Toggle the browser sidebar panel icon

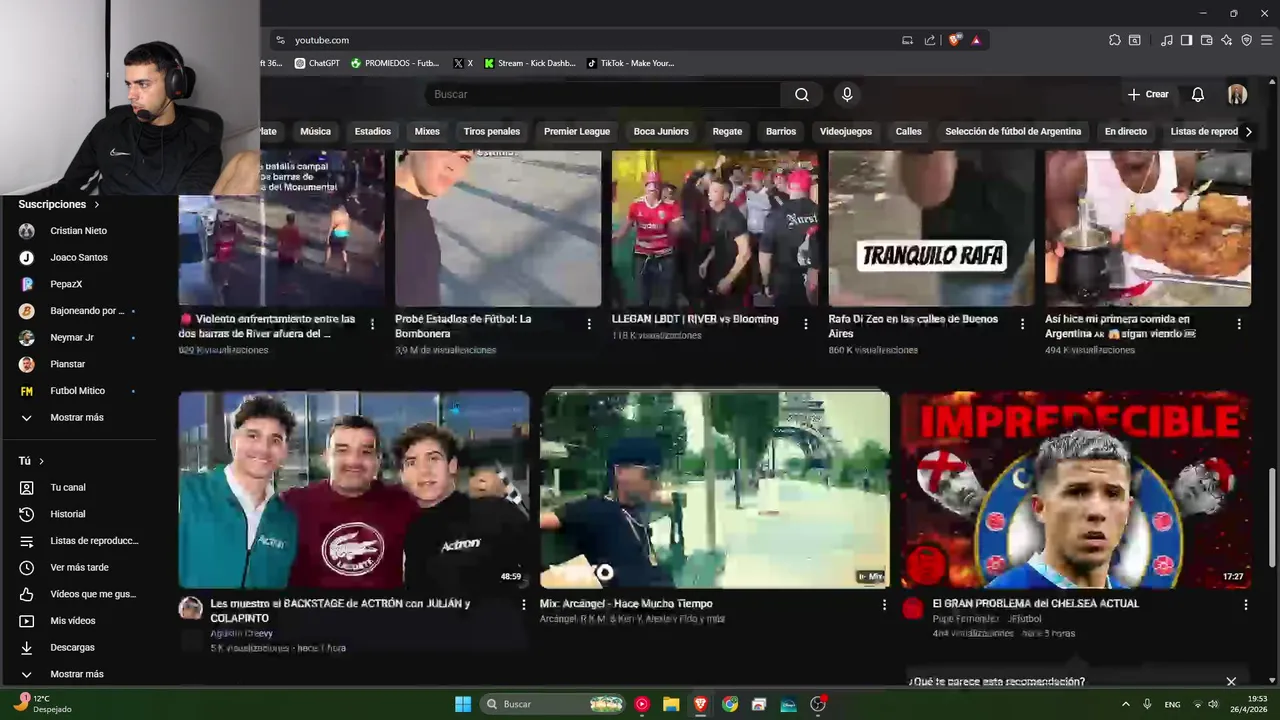(1186, 40)
